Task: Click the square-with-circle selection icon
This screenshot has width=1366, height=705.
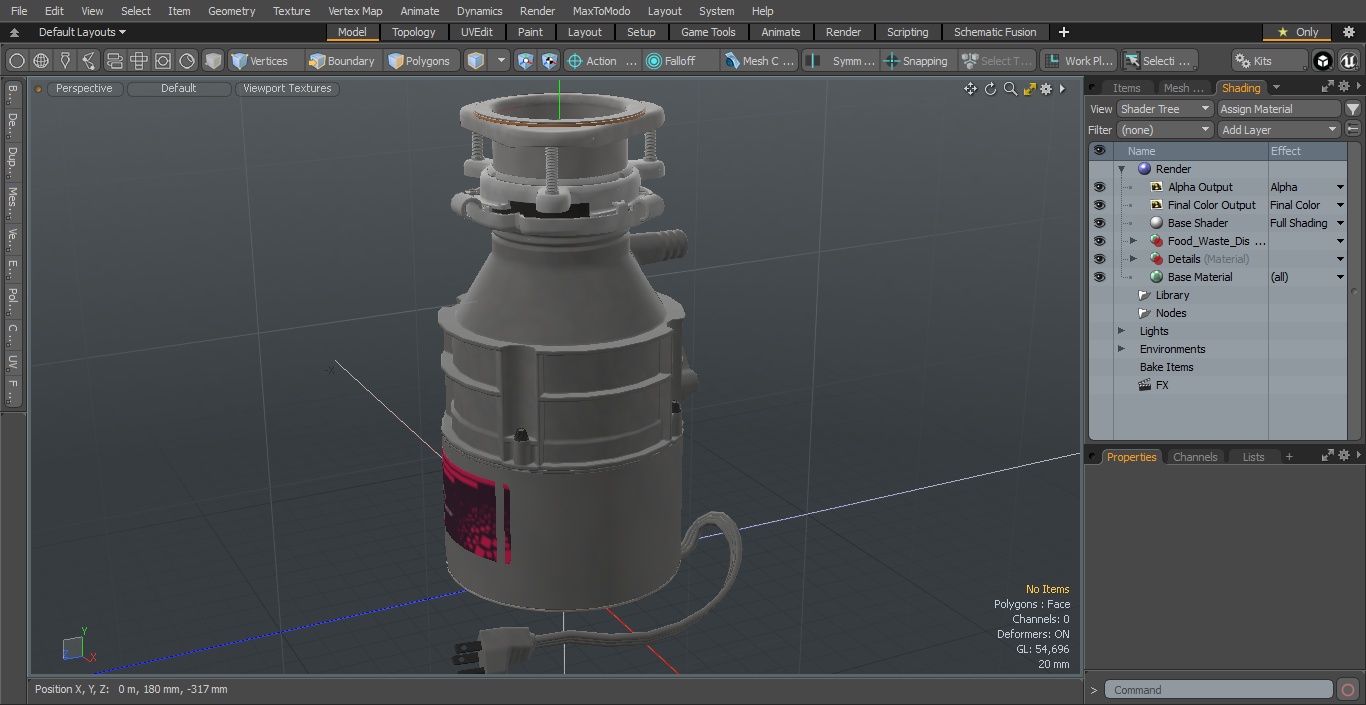Action: coord(162,61)
